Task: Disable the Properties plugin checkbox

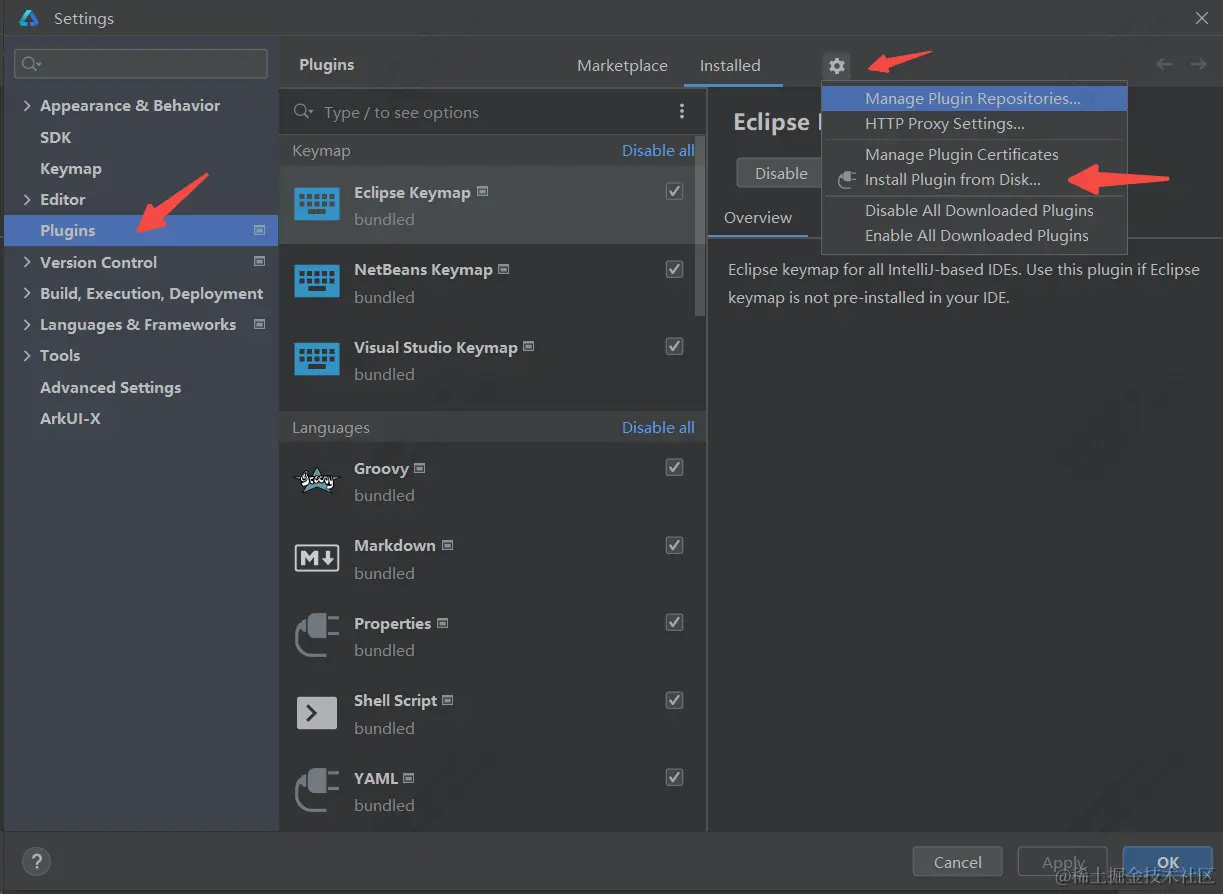Action: point(675,622)
